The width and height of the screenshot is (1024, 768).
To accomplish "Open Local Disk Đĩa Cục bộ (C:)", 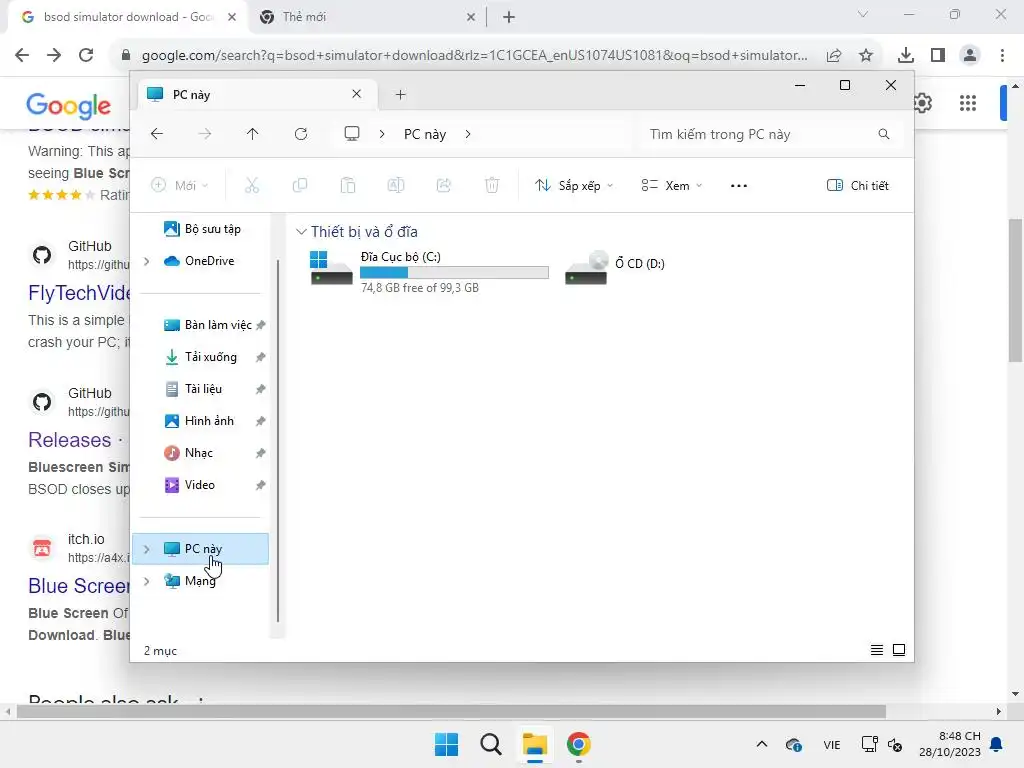I will click(x=428, y=272).
